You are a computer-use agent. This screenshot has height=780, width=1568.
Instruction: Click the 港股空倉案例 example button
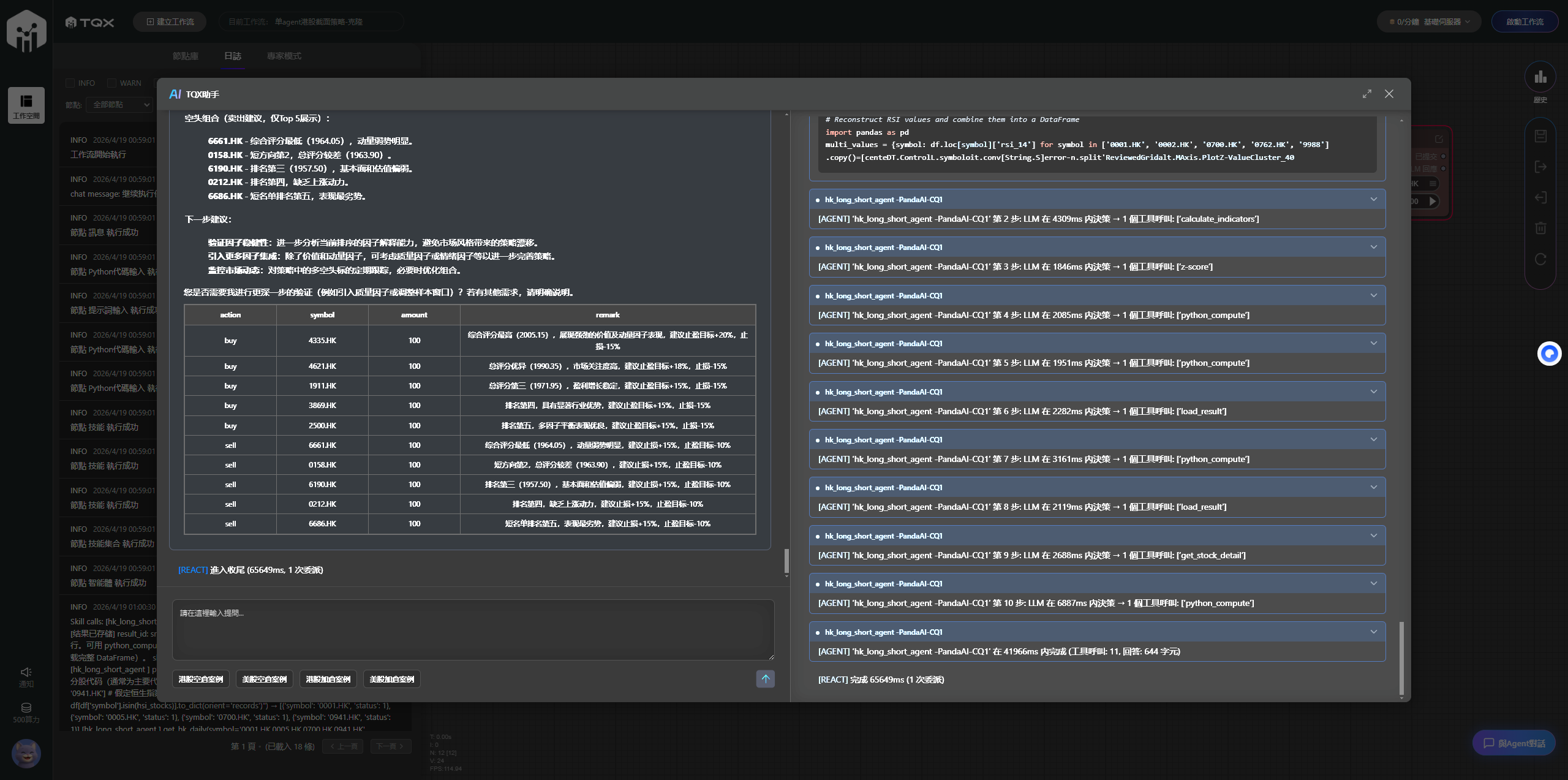click(200, 679)
